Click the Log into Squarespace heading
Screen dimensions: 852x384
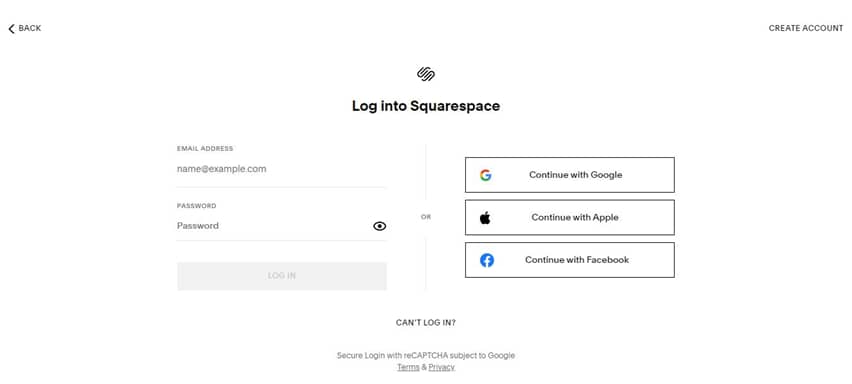coord(426,106)
